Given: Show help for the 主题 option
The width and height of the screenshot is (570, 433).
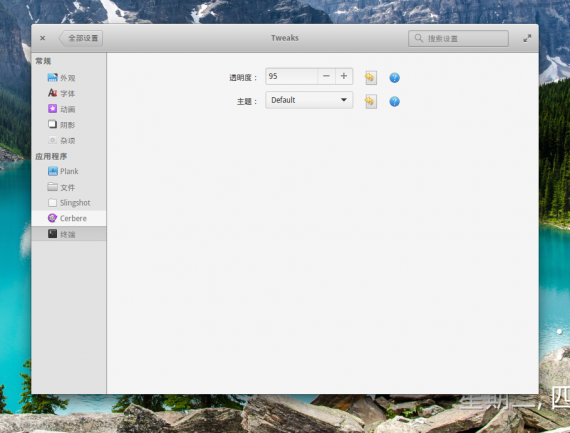Looking at the screenshot, I should [x=394, y=101].
